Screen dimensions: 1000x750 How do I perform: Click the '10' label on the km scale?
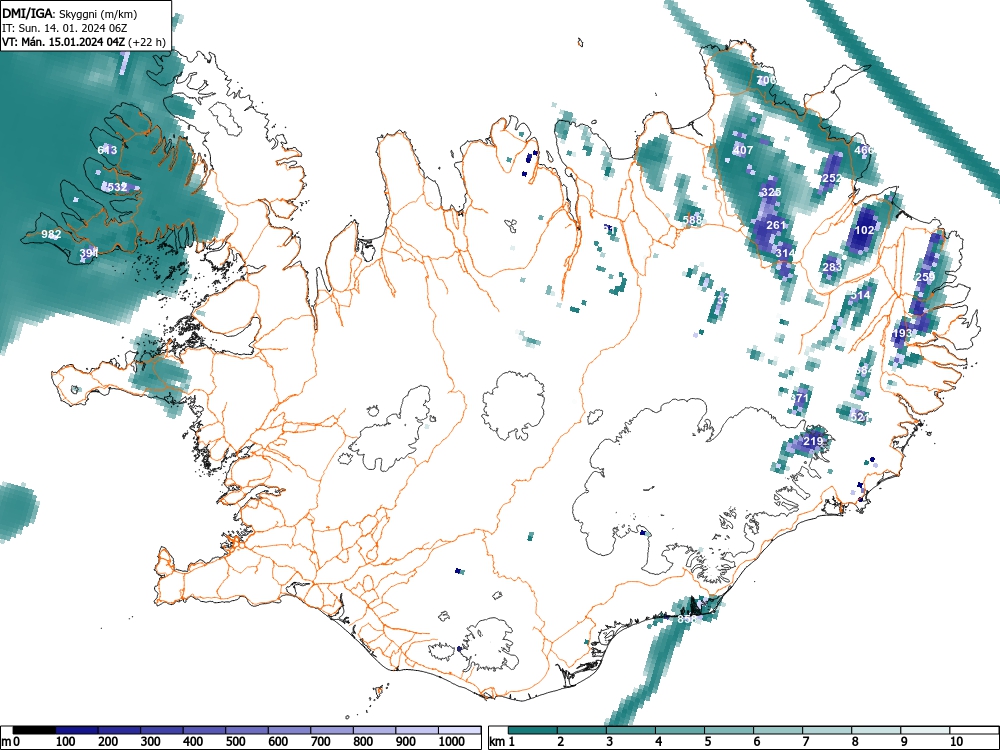tap(956, 742)
